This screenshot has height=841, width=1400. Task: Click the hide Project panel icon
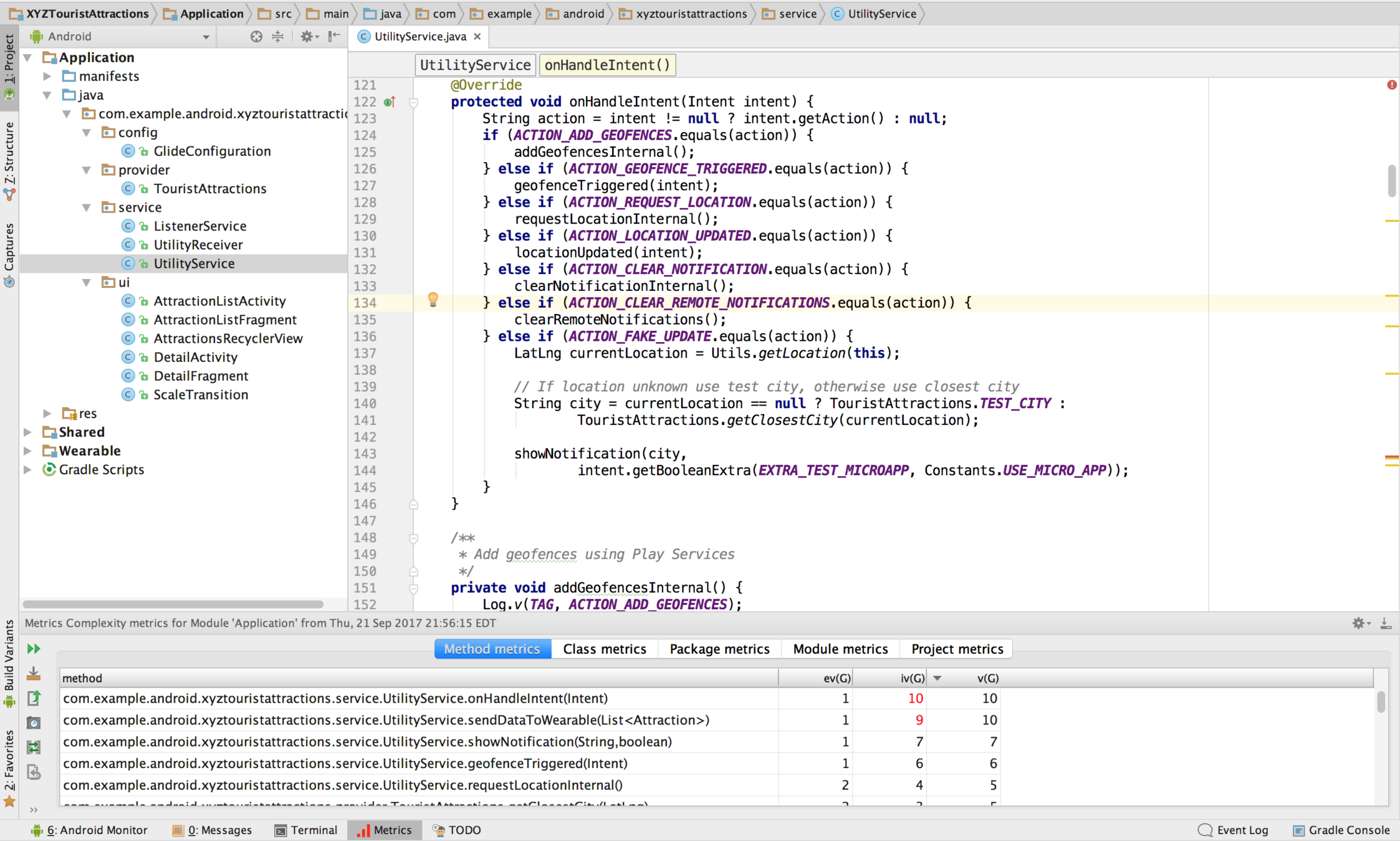[335, 36]
